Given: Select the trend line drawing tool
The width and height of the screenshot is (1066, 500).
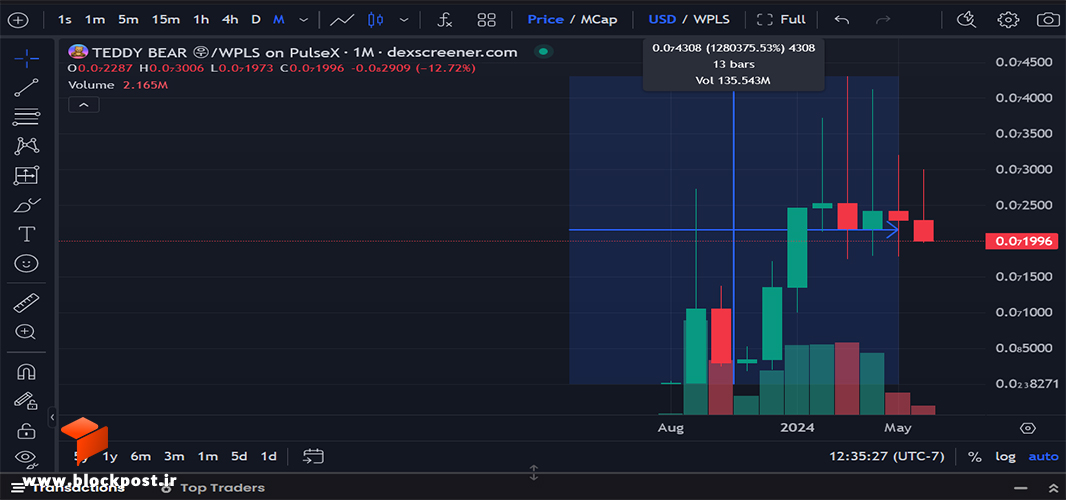Looking at the screenshot, I should click(x=26, y=88).
